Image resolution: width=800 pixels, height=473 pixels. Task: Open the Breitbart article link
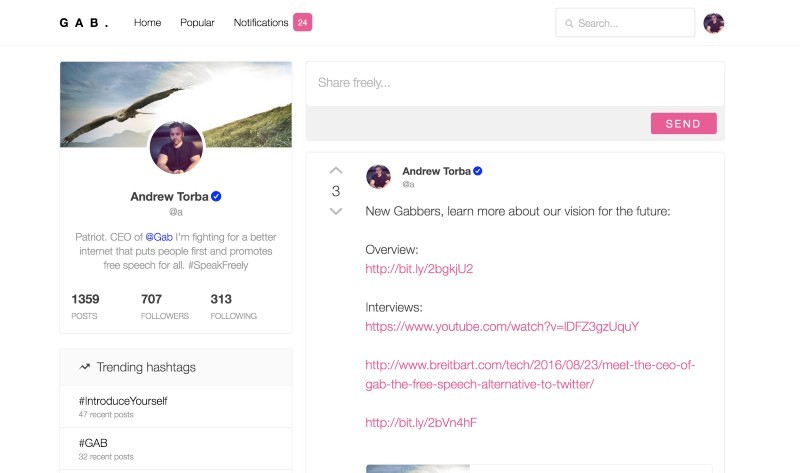530,375
